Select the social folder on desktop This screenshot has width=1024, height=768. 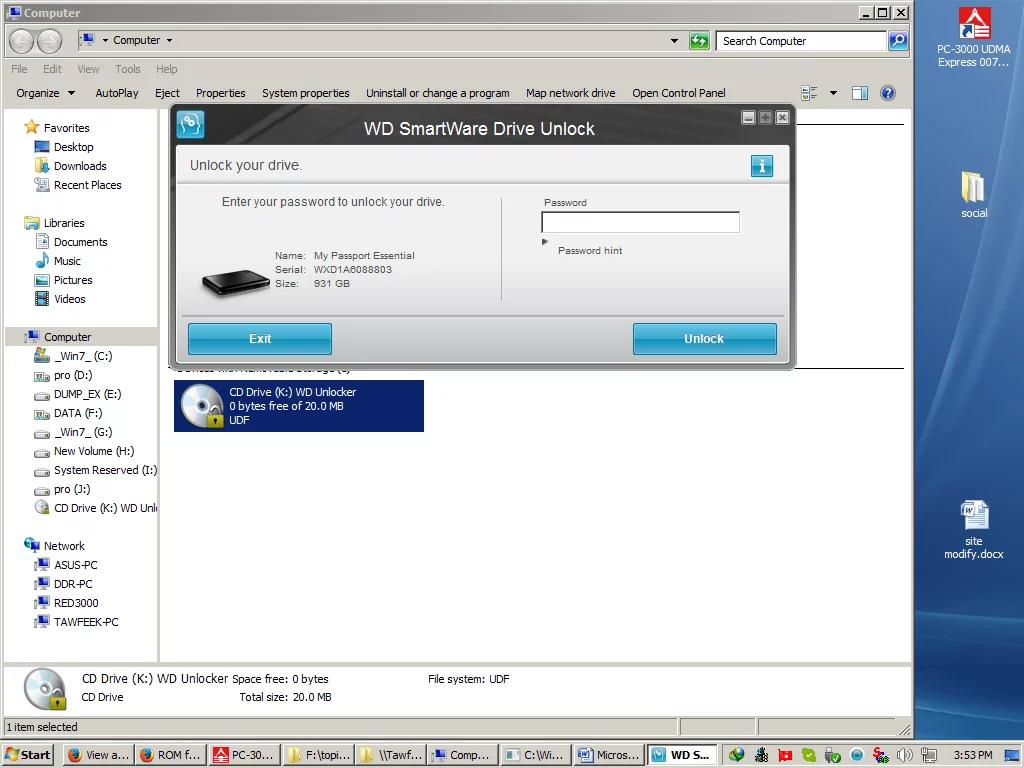(x=974, y=195)
